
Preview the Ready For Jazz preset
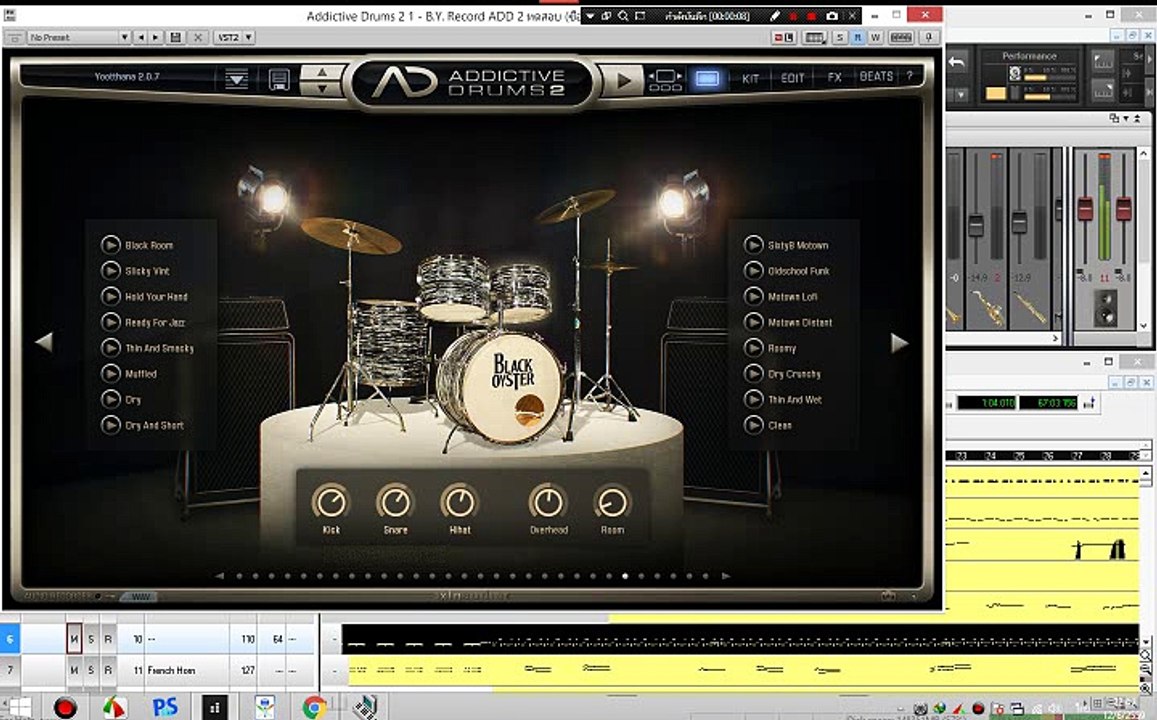tap(111, 322)
